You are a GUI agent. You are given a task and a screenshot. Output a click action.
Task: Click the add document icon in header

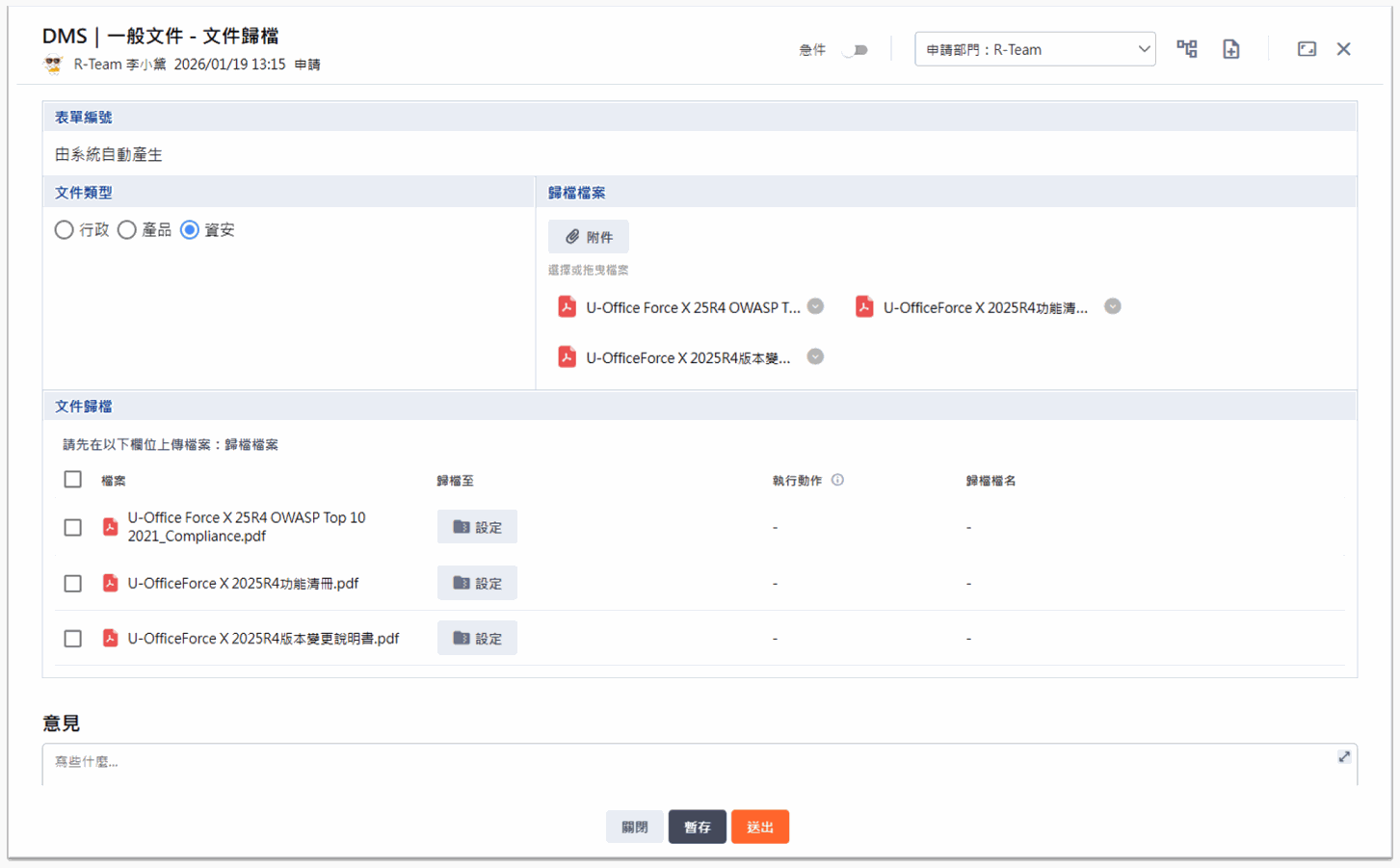[1230, 49]
